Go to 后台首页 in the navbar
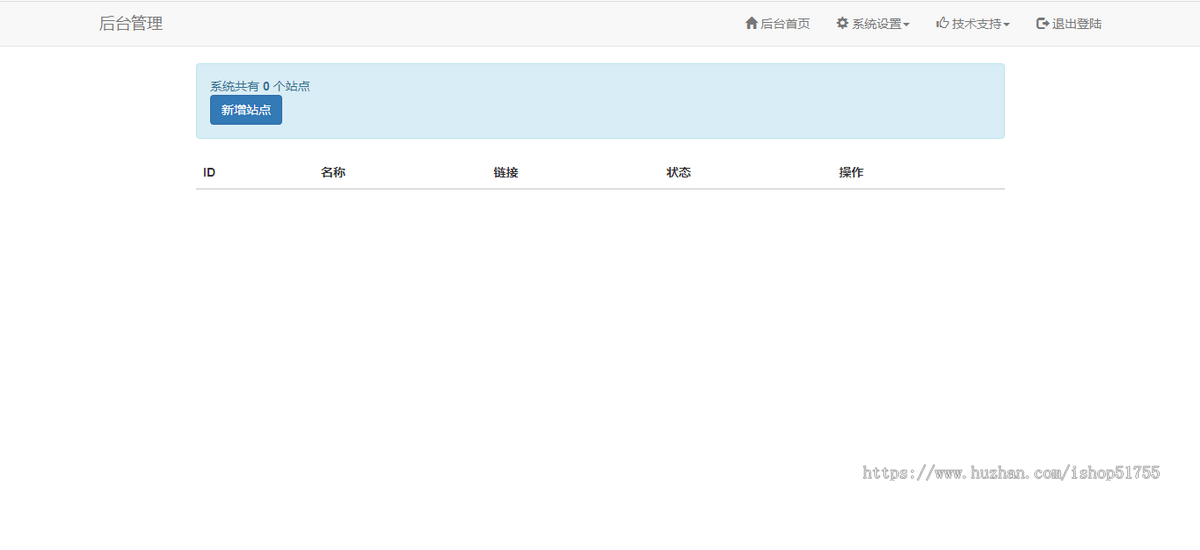Viewport: 1200px width, 550px height. pyautogui.click(x=778, y=23)
